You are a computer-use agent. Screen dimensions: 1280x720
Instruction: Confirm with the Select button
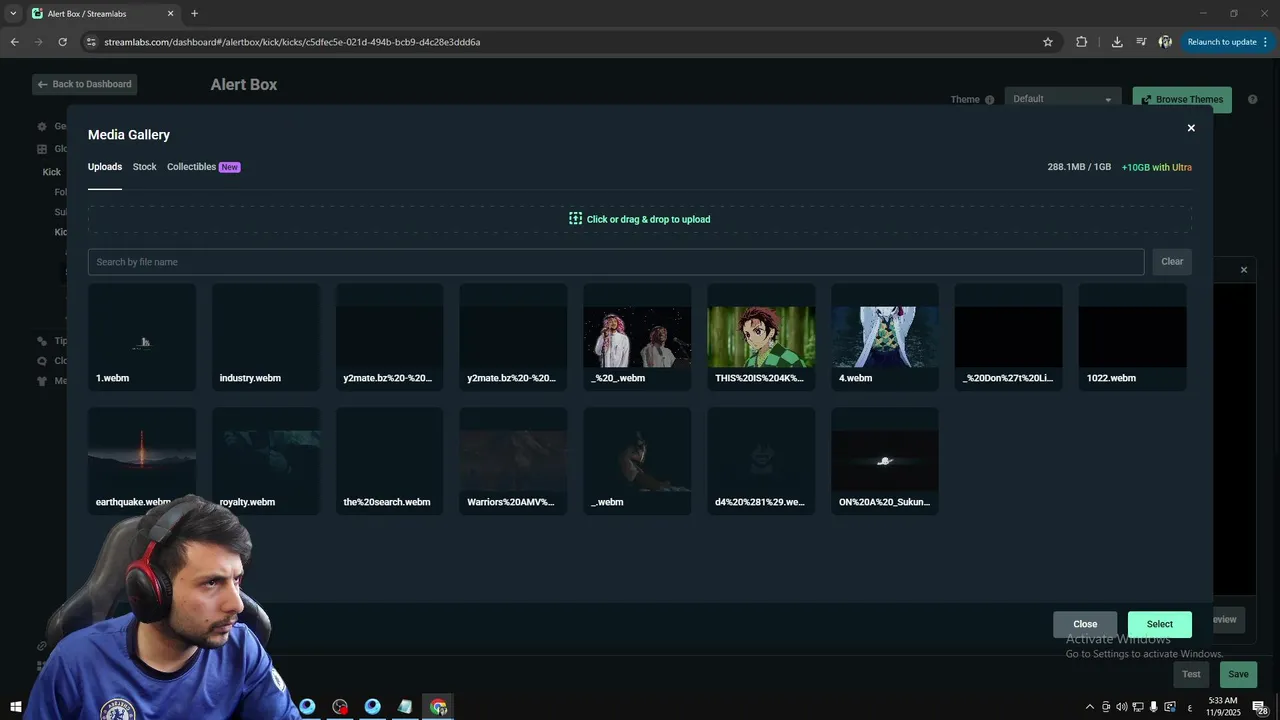pyautogui.click(x=1160, y=624)
